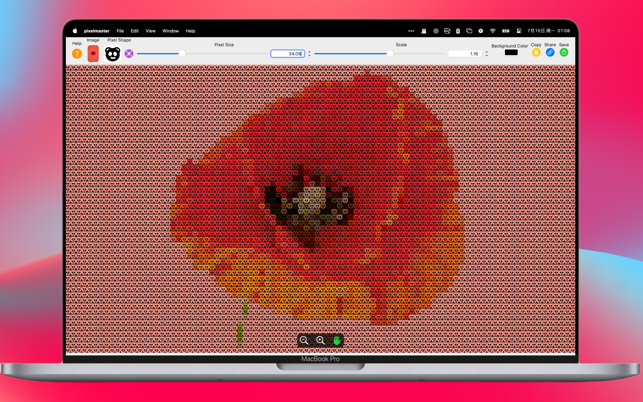643x402 pixels.
Task: Click the orange Help question mark icon
Action: [x=77, y=53]
